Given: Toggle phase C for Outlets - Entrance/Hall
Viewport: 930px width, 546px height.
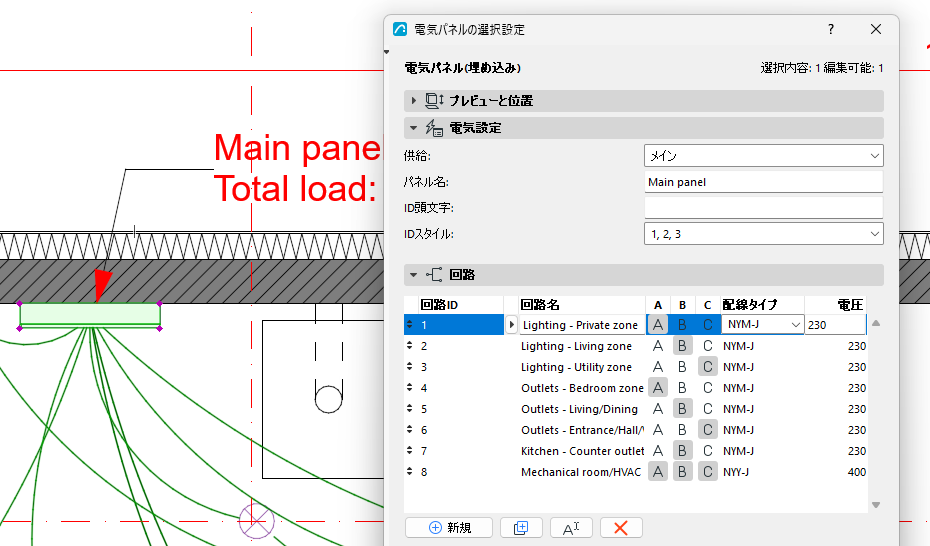Looking at the screenshot, I should coord(708,430).
